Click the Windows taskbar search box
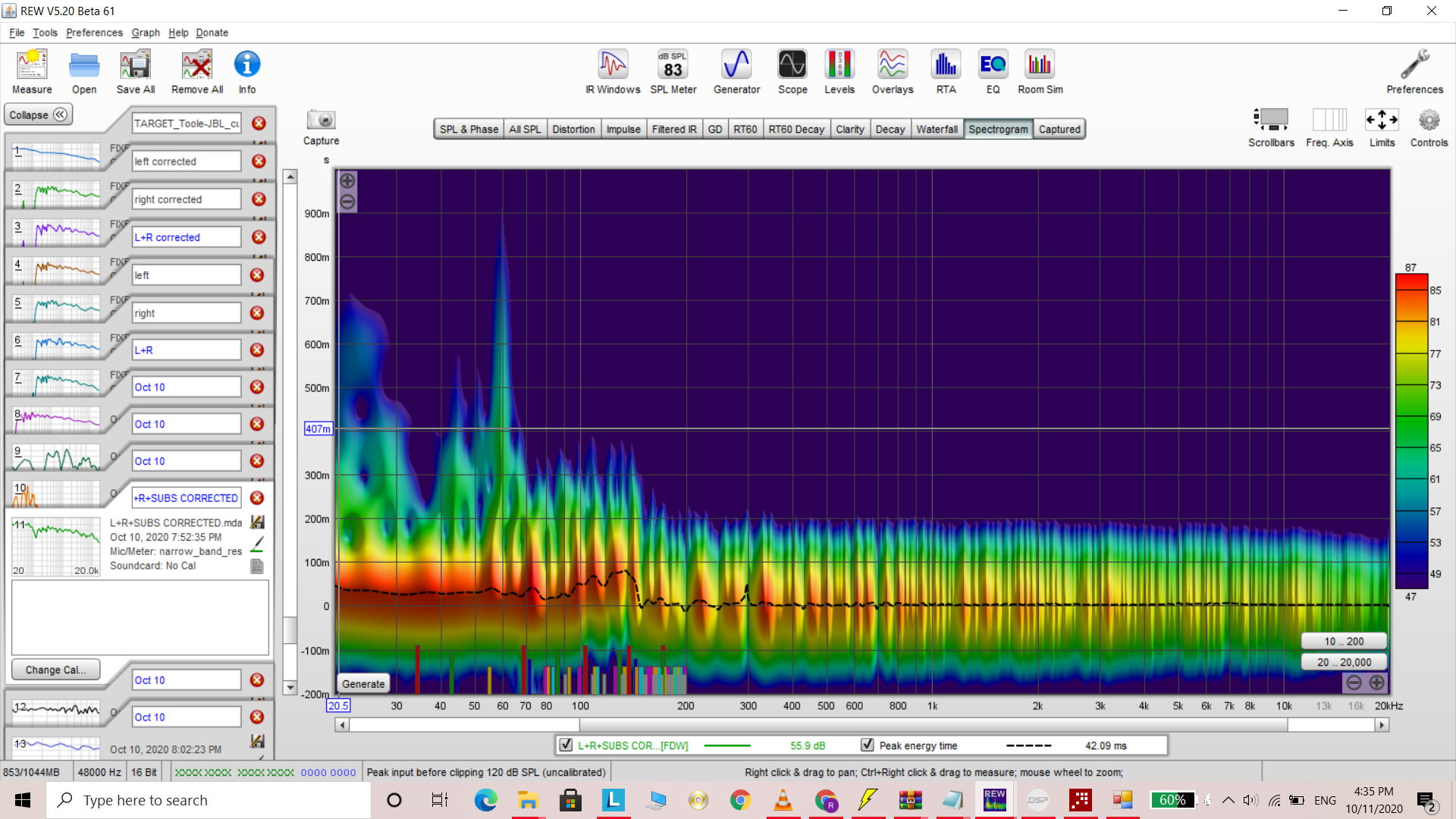The height and width of the screenshot is (819, 1456). 209,800
